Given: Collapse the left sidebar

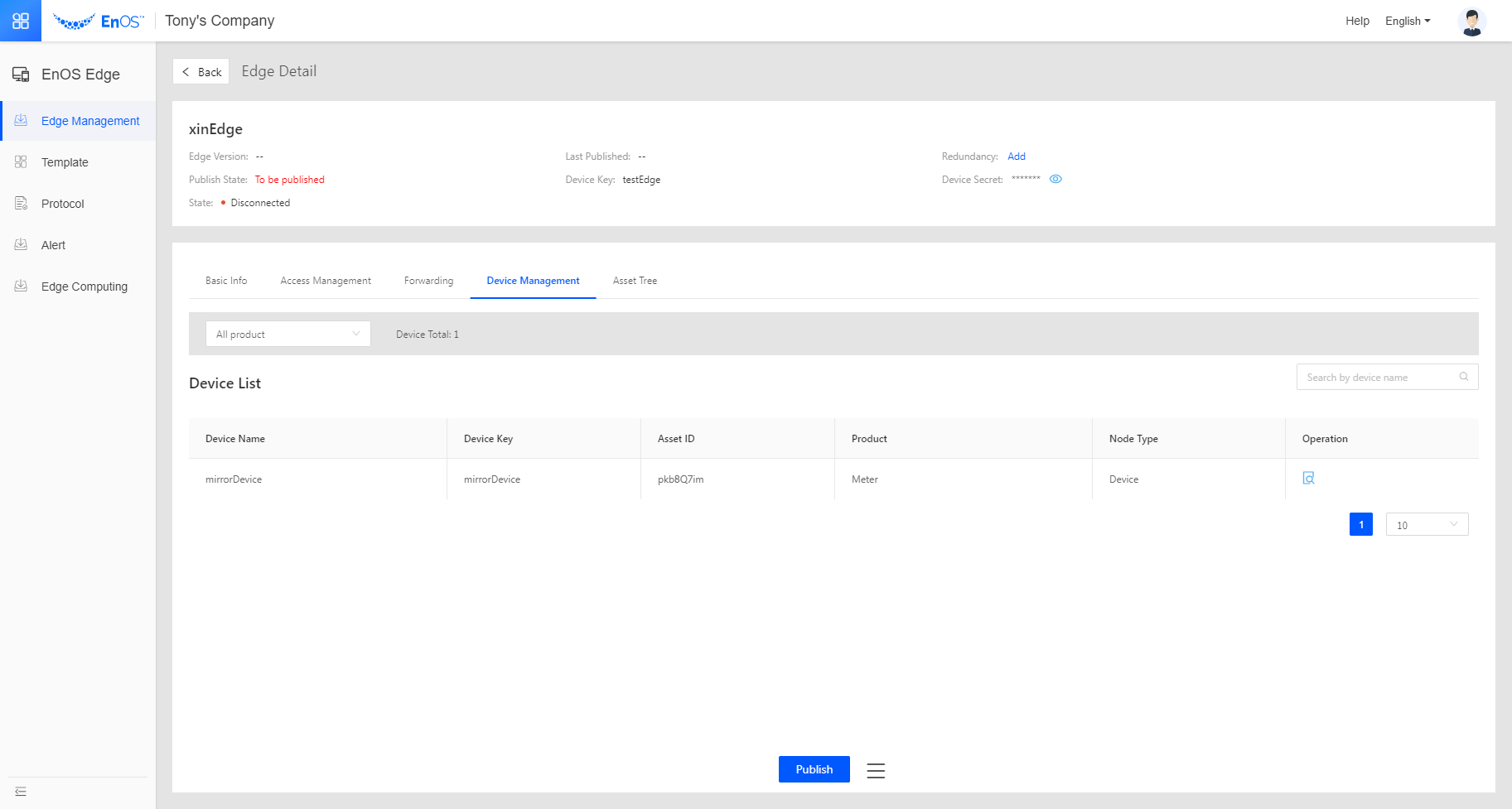Looking at the screenshot, I should click(21, 792).
